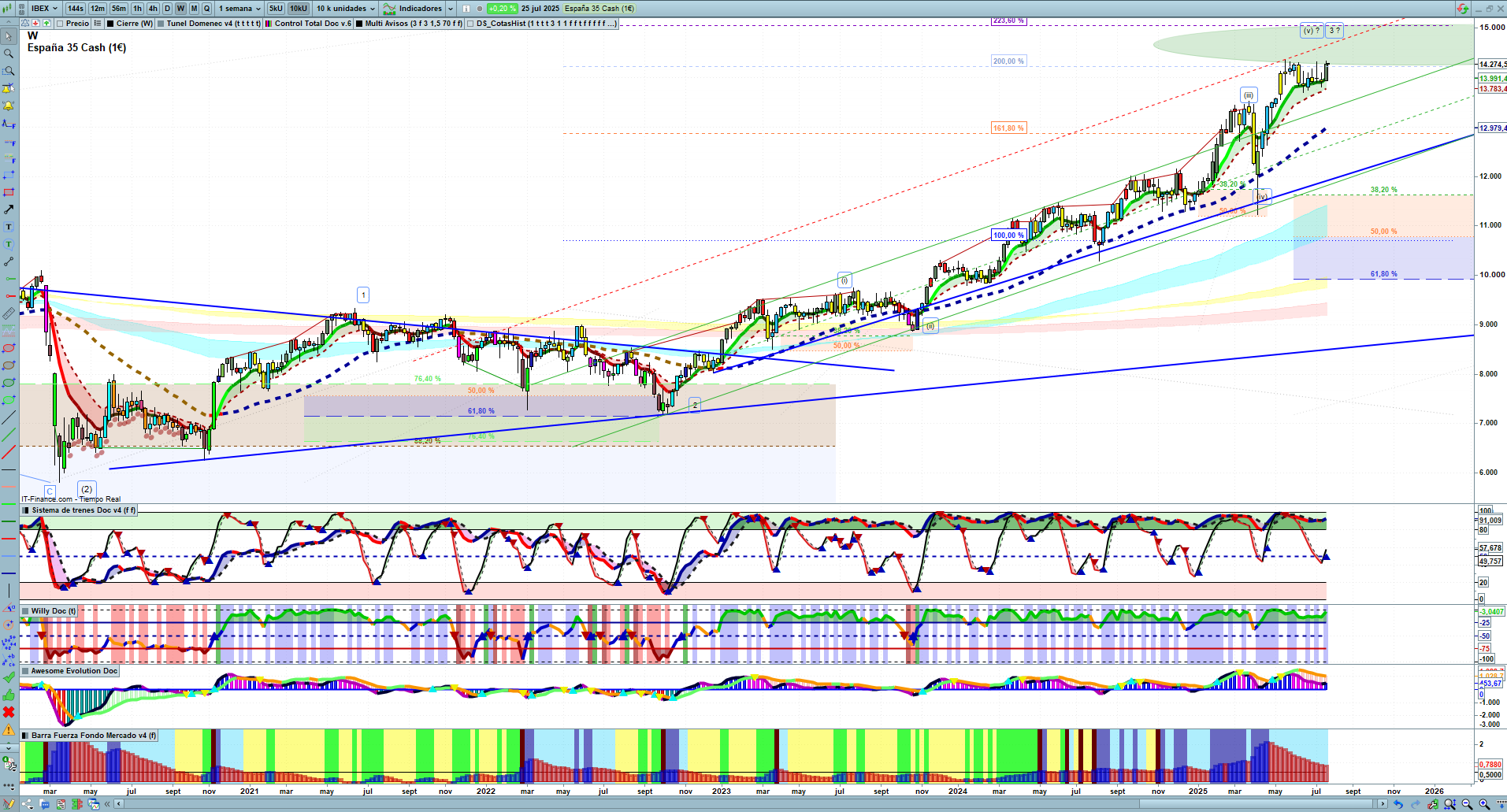The width and height of the screenshot is (1507, 812).
Task: Select the ruler measurement tool
Action: [9, 313]
